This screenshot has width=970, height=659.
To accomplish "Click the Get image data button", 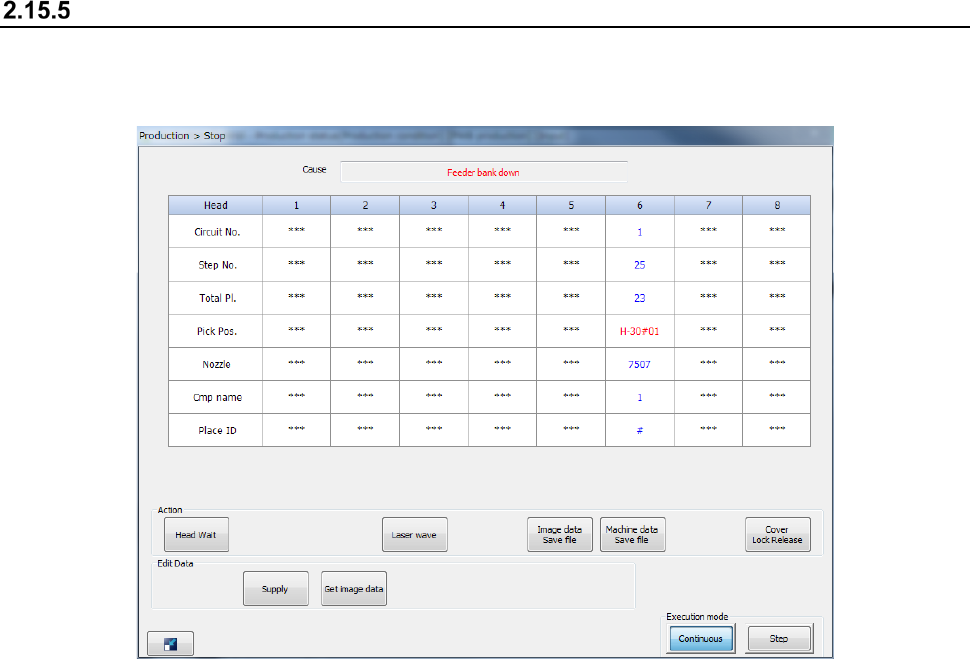I will [x=354, y=588].
